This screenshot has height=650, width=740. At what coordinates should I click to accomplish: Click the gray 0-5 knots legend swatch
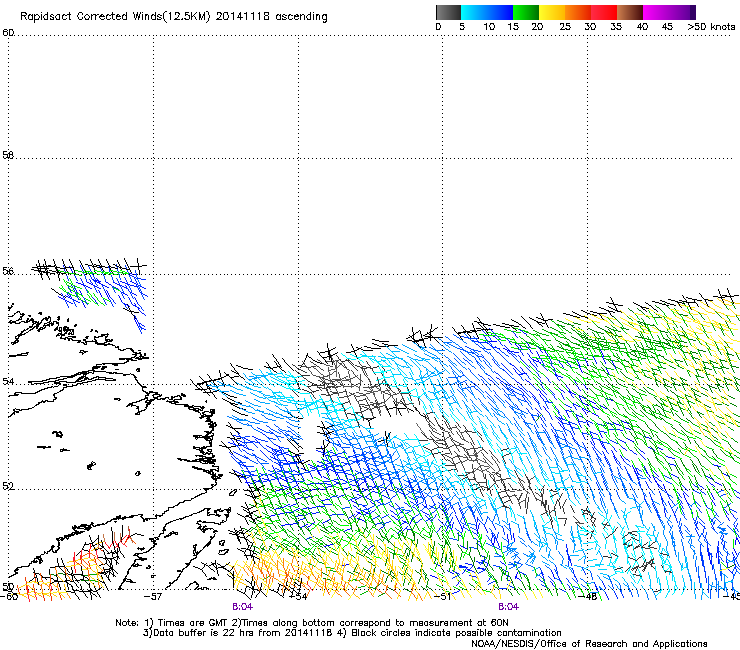click(x=448, y=12)
